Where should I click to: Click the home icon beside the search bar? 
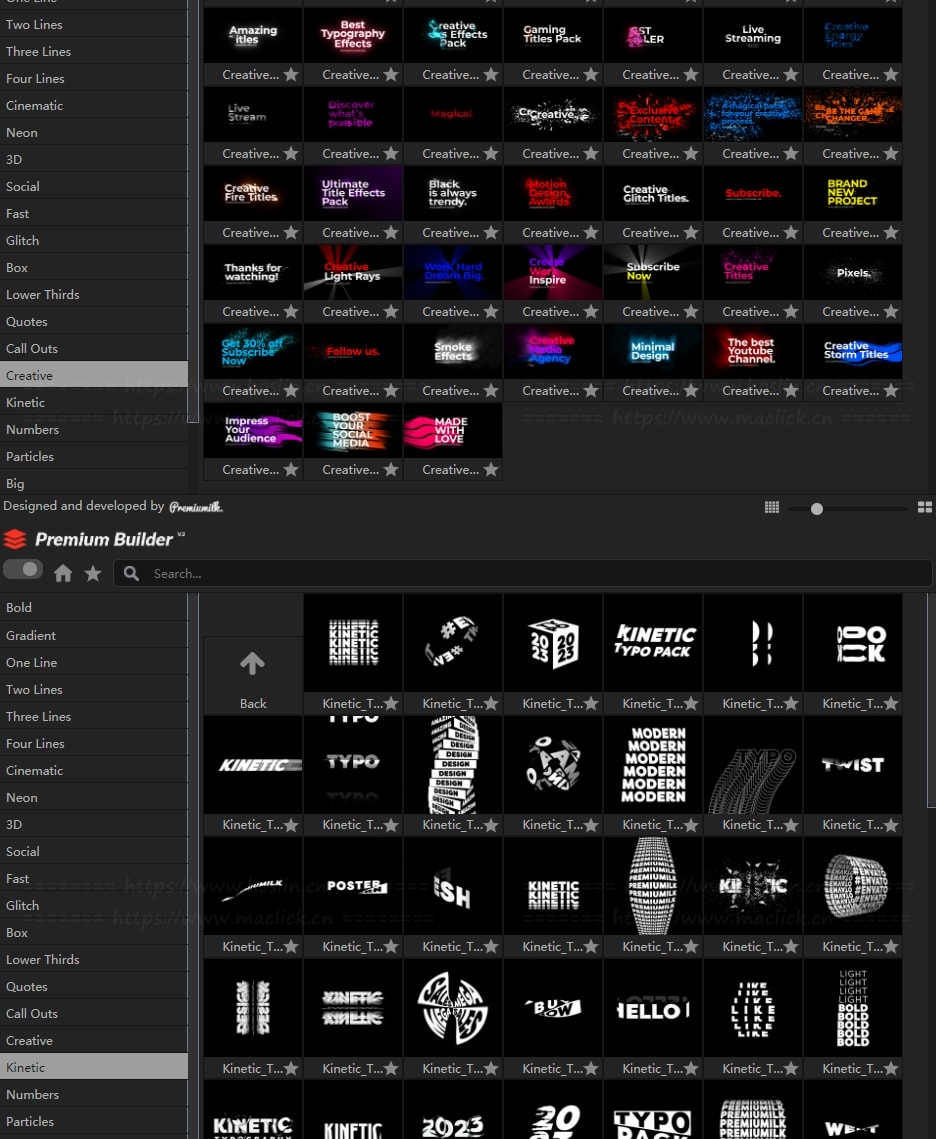pyautogui.click(x=63, y=573)
